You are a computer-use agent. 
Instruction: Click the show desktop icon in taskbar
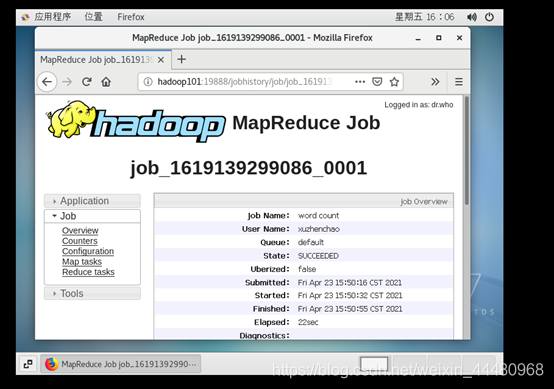(28, 364)
